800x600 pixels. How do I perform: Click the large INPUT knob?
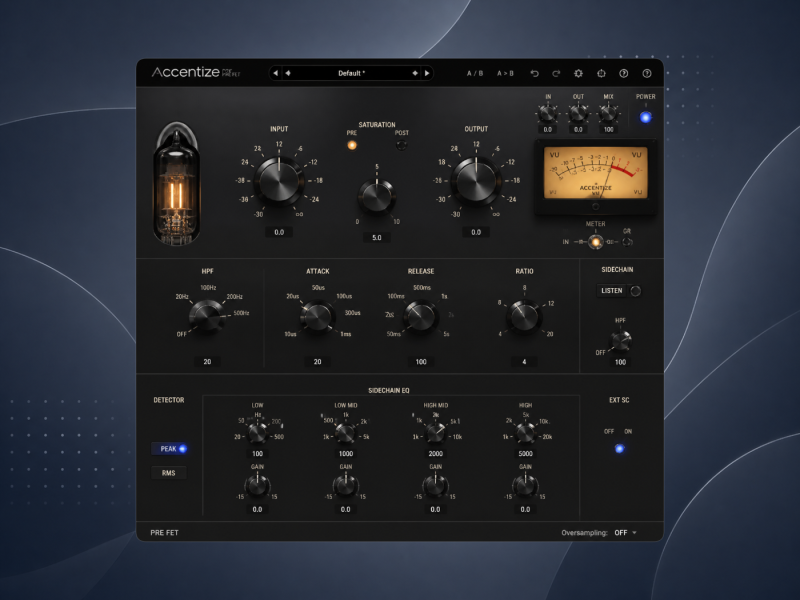coord(279,181)
